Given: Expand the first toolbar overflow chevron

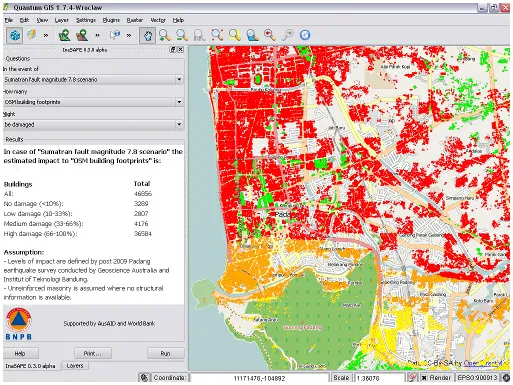Looking at the screenshot, I should point(46,35).
